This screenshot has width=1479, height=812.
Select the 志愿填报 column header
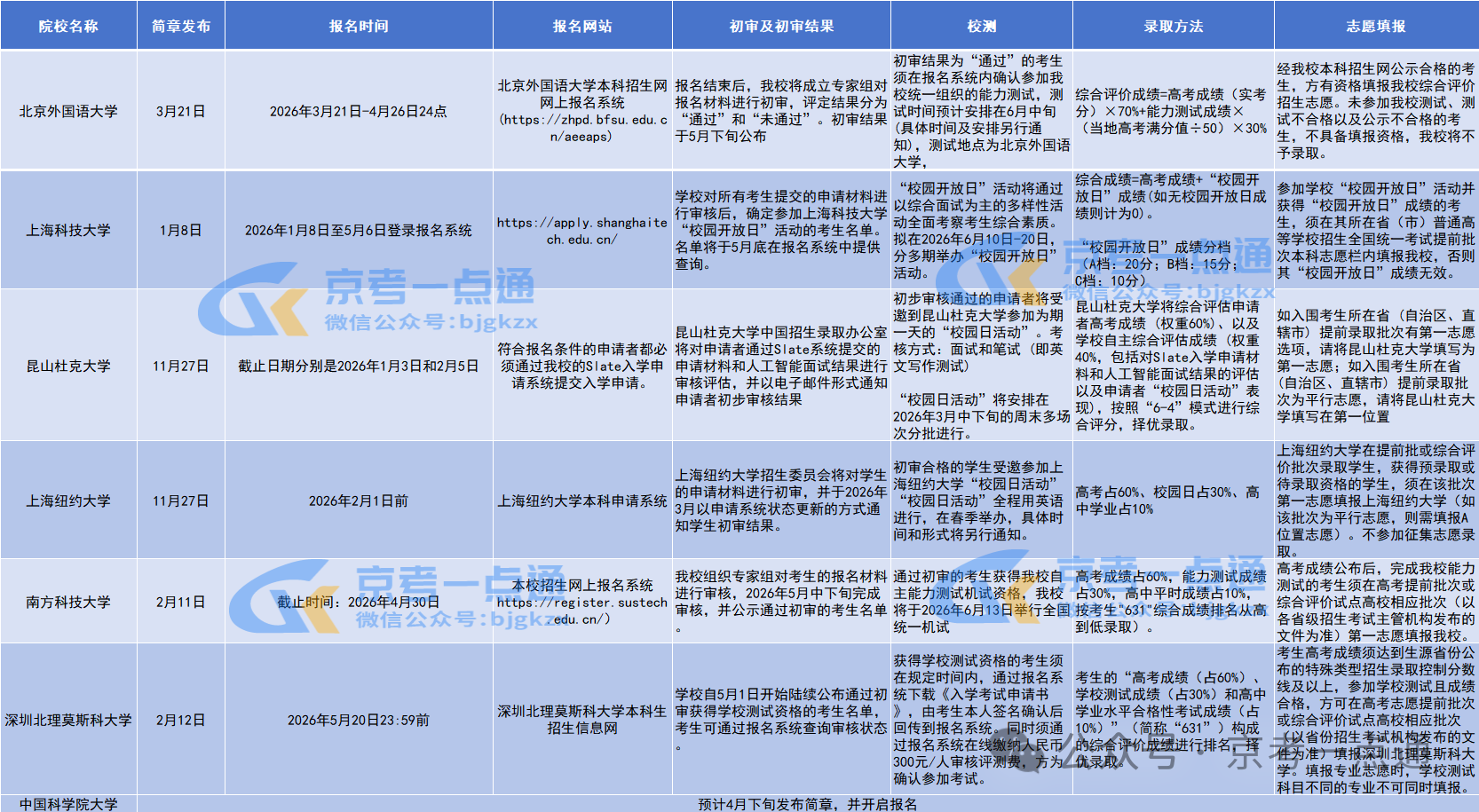click(1376, 26)
